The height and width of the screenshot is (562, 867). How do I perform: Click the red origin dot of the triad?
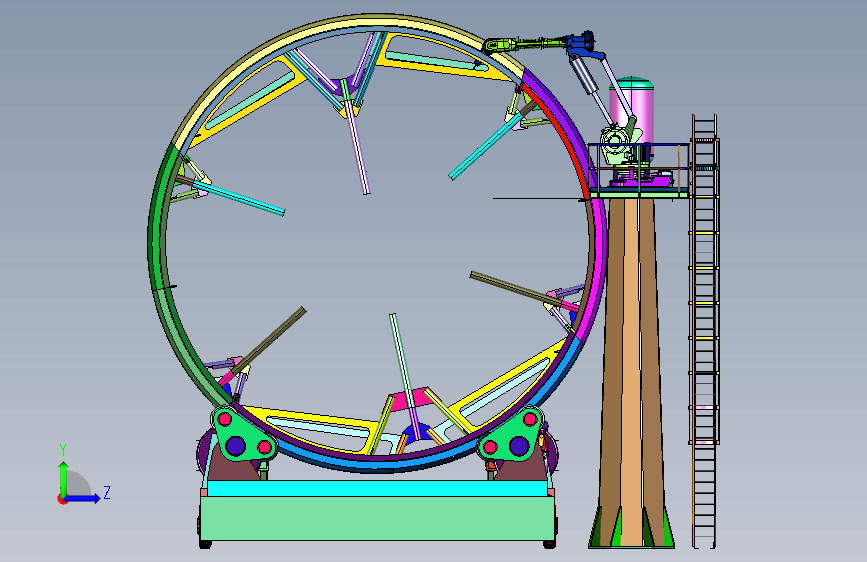61,499
